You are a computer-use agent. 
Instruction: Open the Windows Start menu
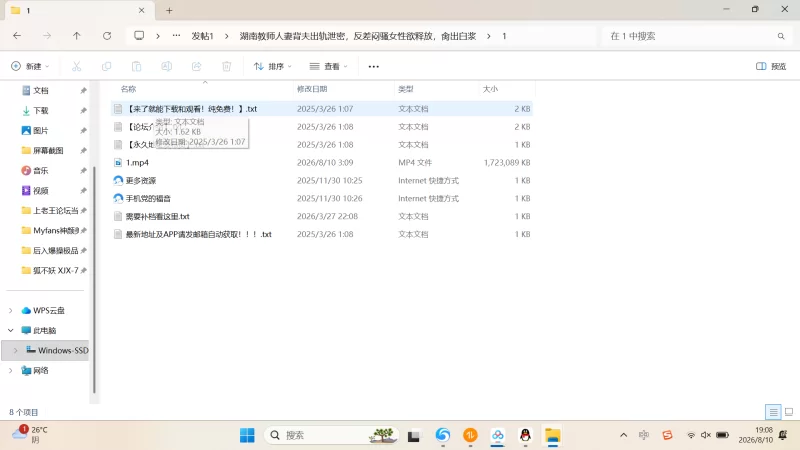247,435
